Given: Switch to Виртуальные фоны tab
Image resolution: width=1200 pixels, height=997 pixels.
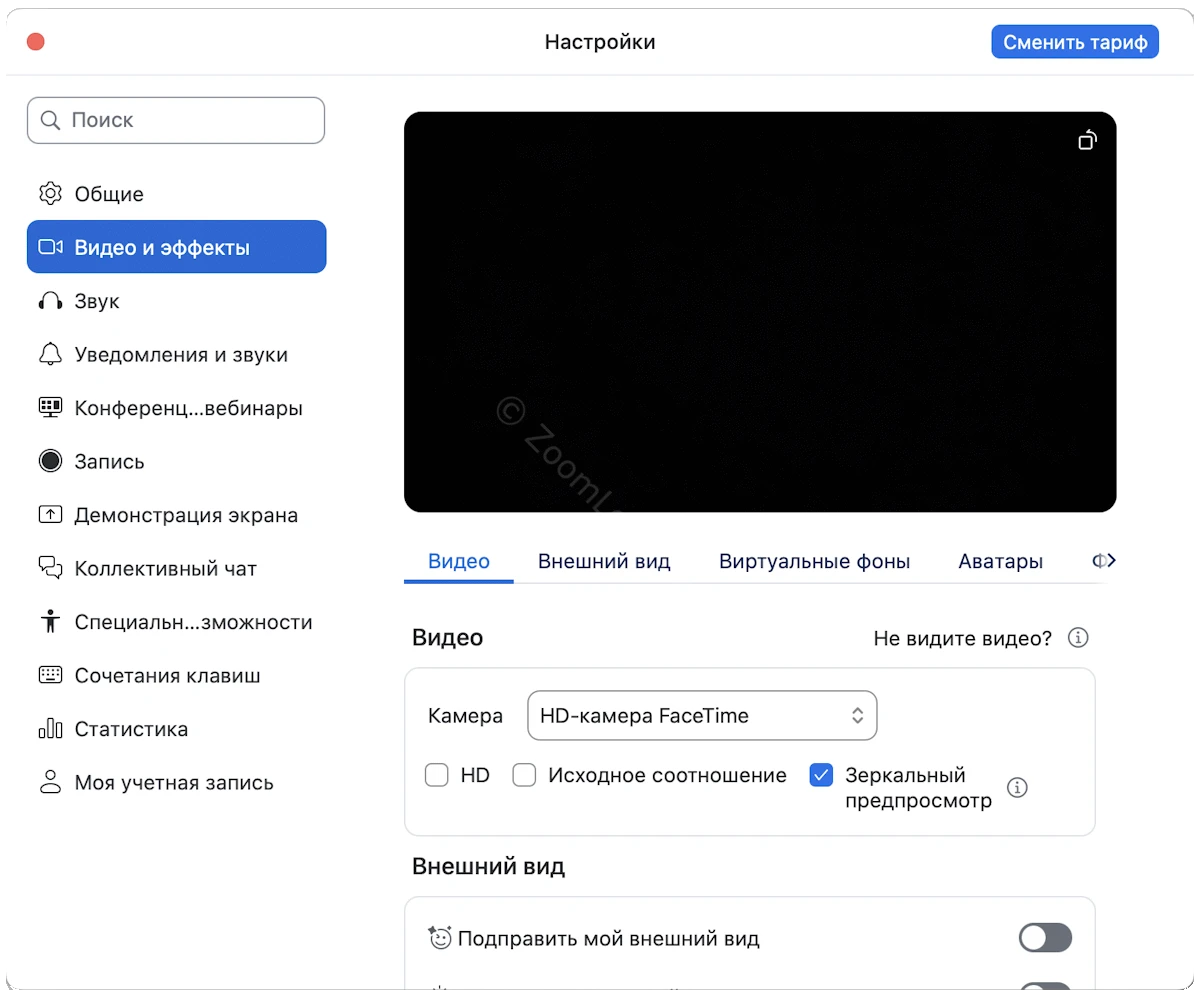Looking at the screenshot, I should (814, 562).
